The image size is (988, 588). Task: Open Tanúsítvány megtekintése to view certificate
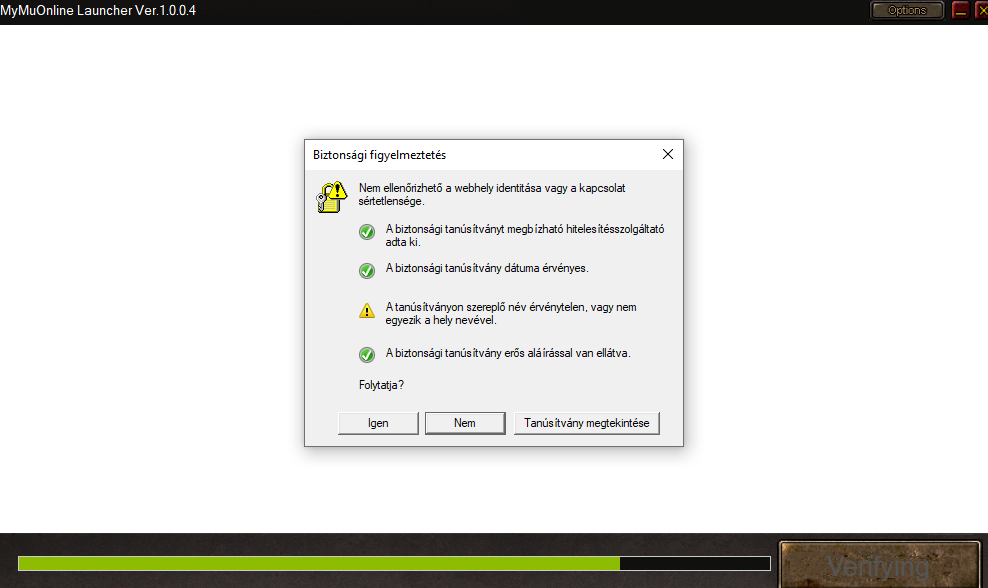[587, 423]
